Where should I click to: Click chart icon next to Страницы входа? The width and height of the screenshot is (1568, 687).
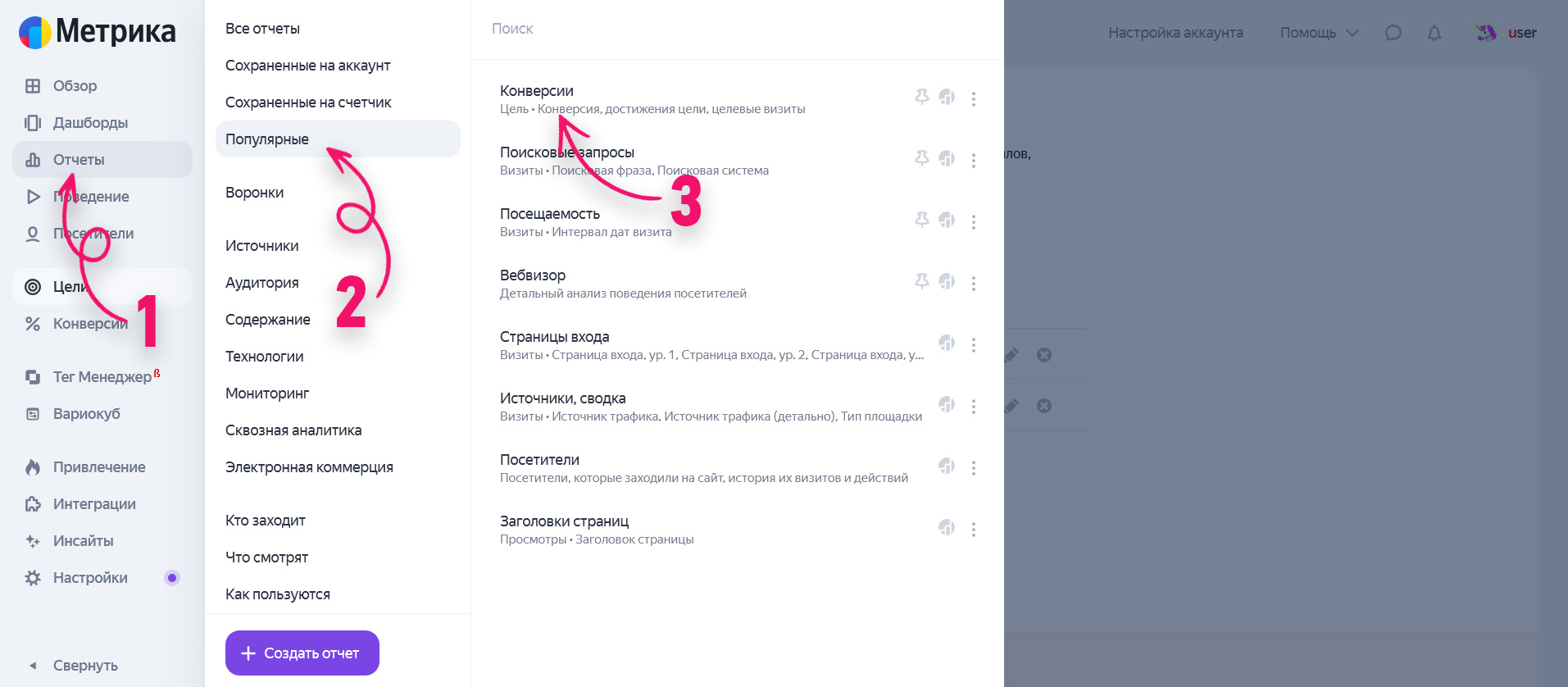click(947, 343)
